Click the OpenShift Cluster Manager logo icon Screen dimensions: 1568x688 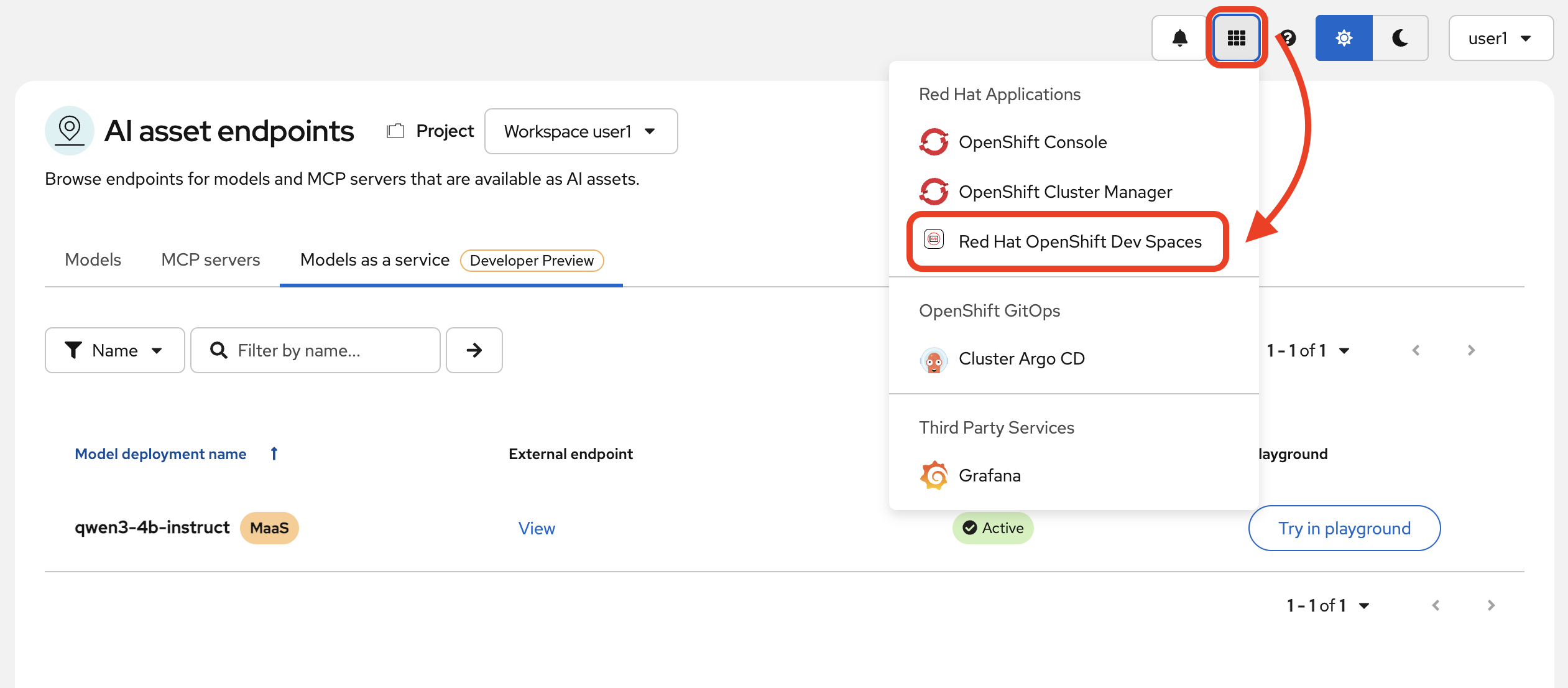tap(934, 192)
